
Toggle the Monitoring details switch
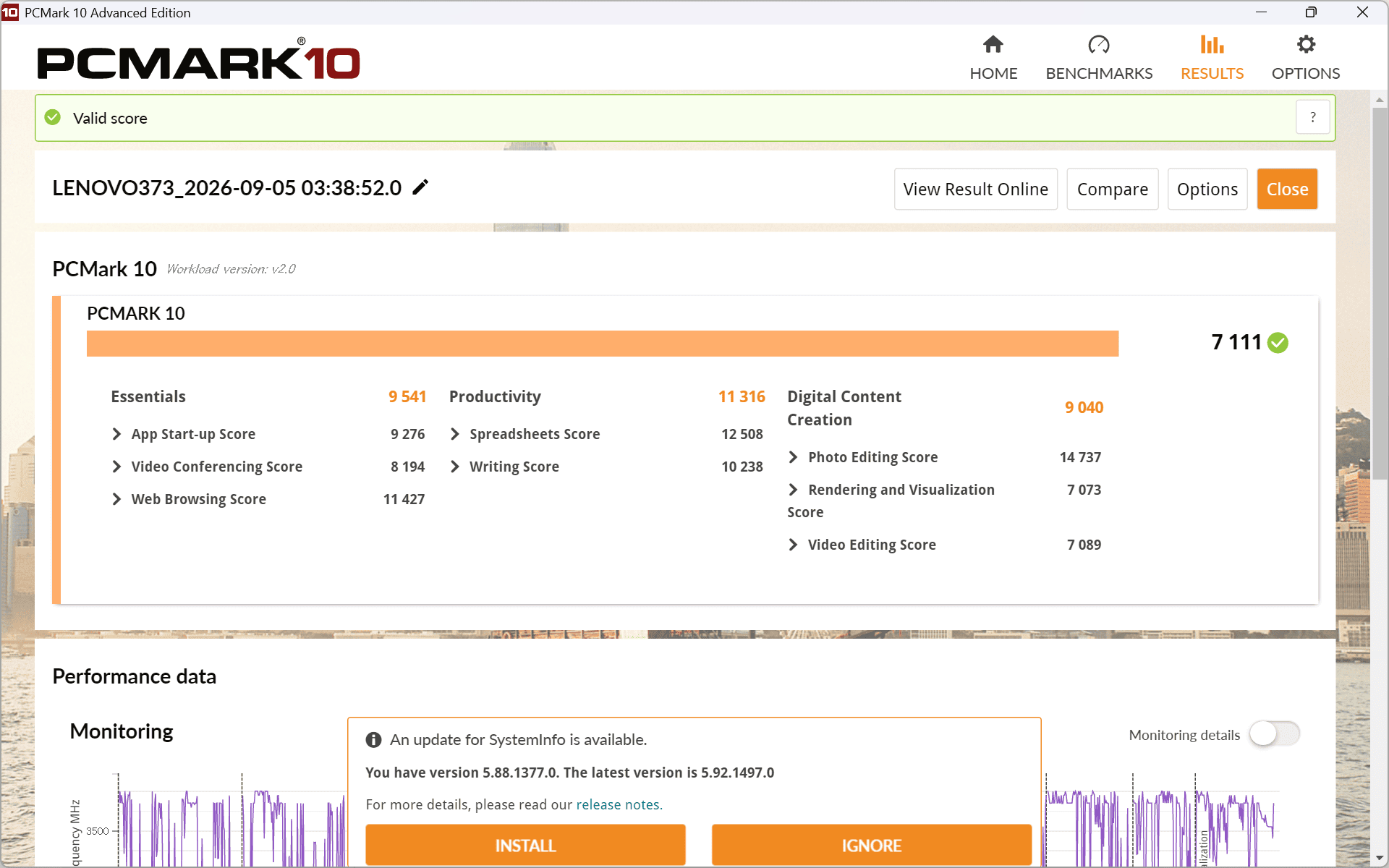coord(1275,733)
